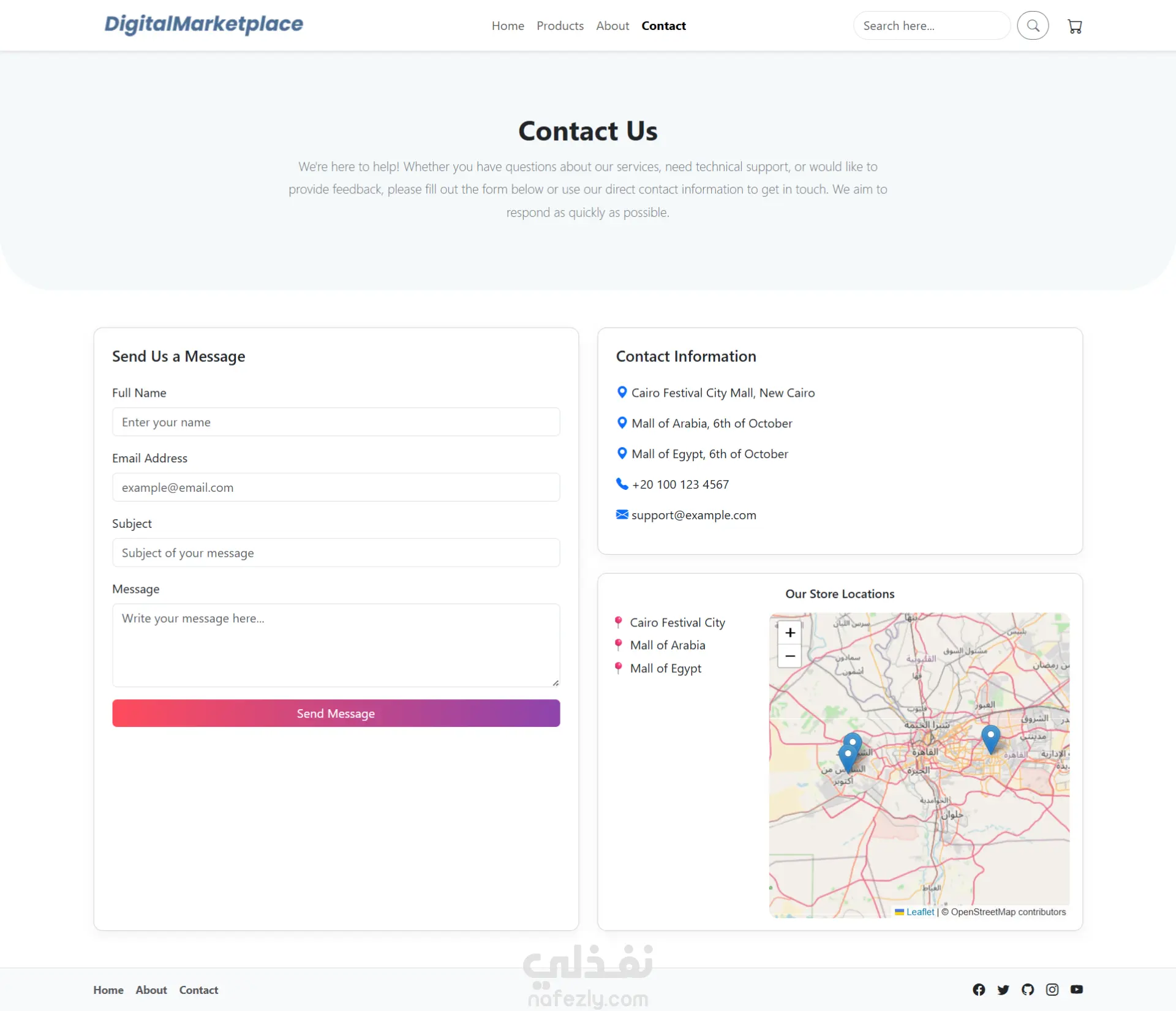Click the footer Contact link
This screenshot has height=1011, width=1176.
coord(198,990)
